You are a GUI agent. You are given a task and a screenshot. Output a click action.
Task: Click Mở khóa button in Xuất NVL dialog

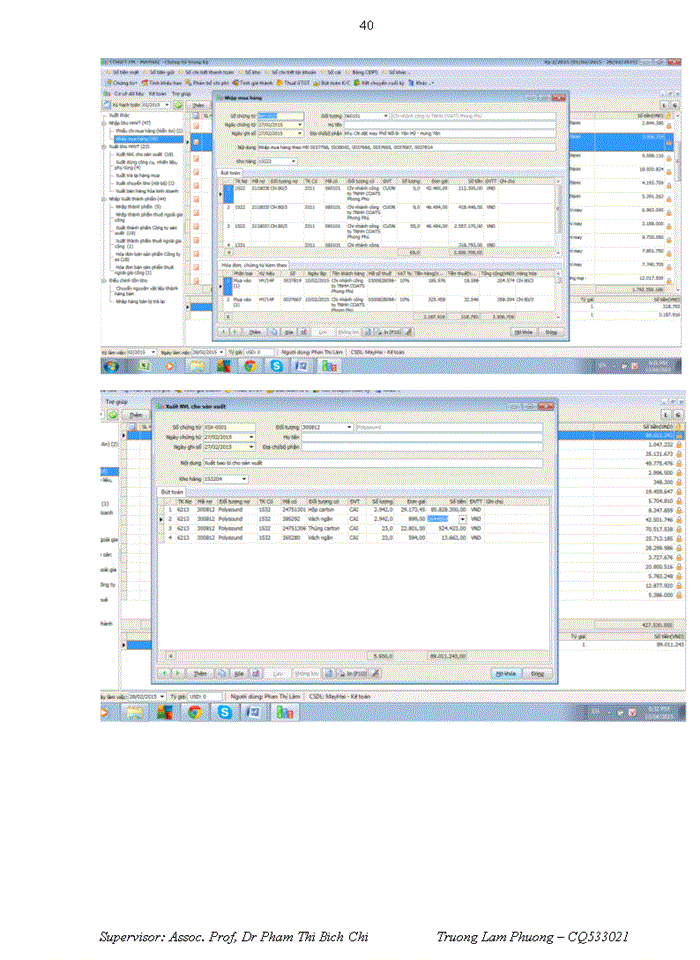click(x=506, y=673)
